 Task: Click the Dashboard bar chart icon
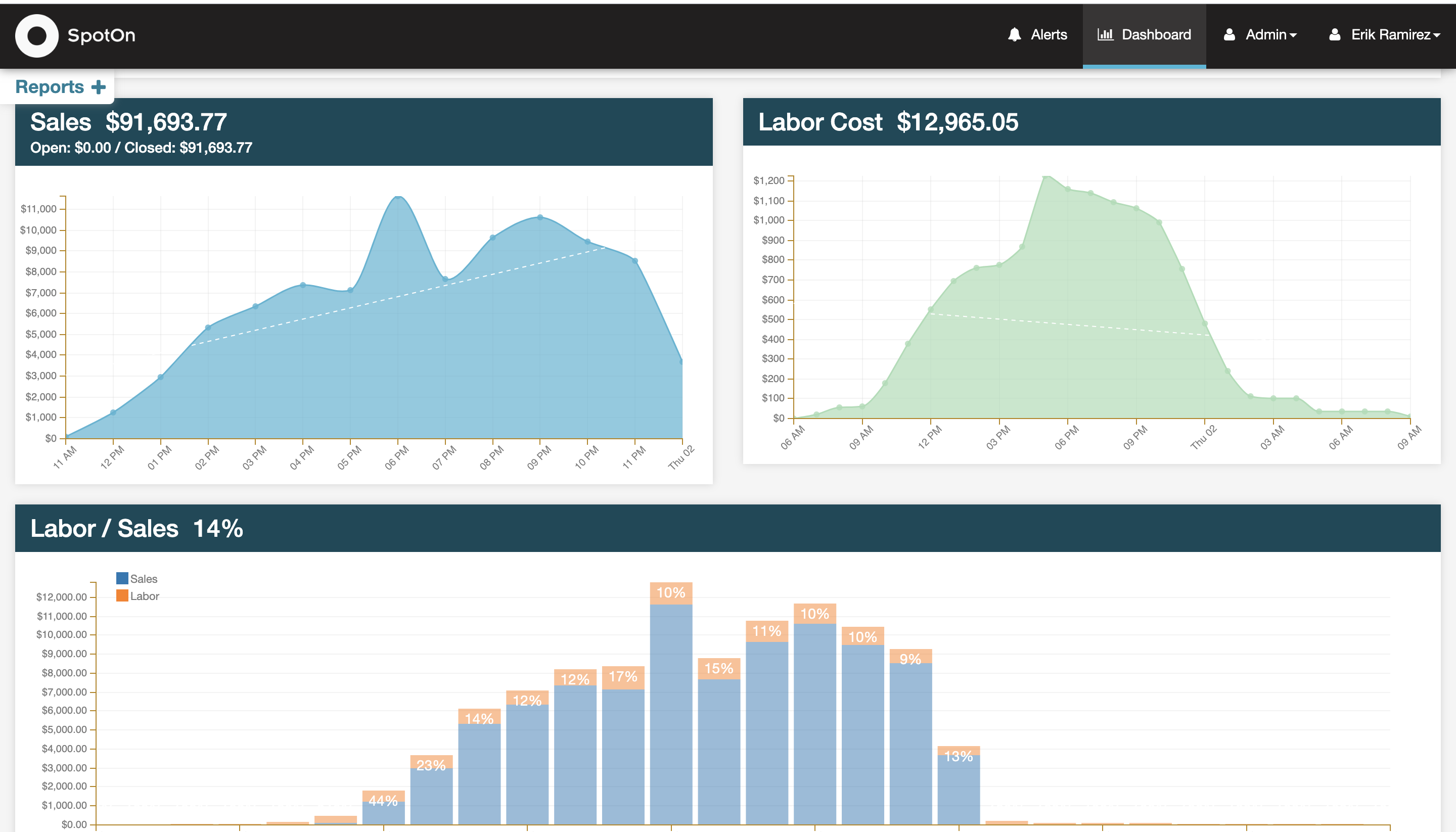click(1105, 35)
